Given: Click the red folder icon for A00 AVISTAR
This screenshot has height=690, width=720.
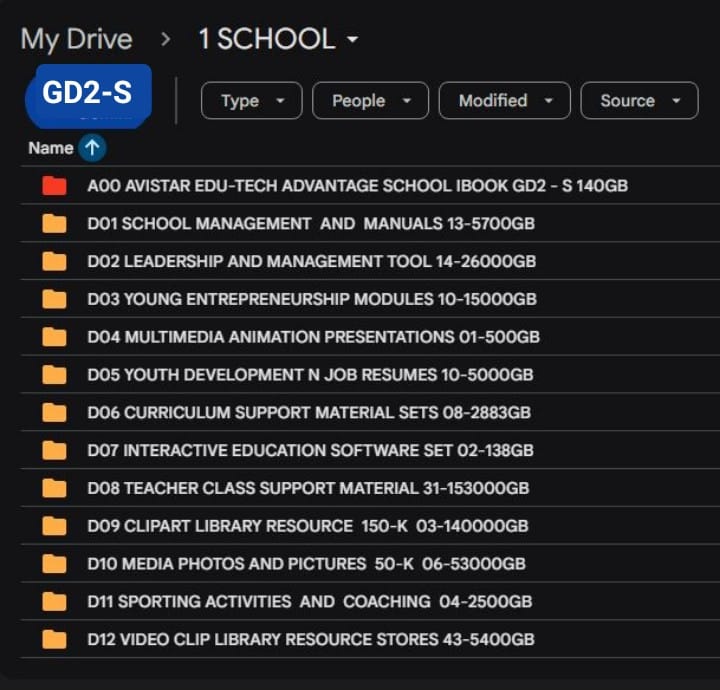Looking at the screenshot, I should pos(54,186).
